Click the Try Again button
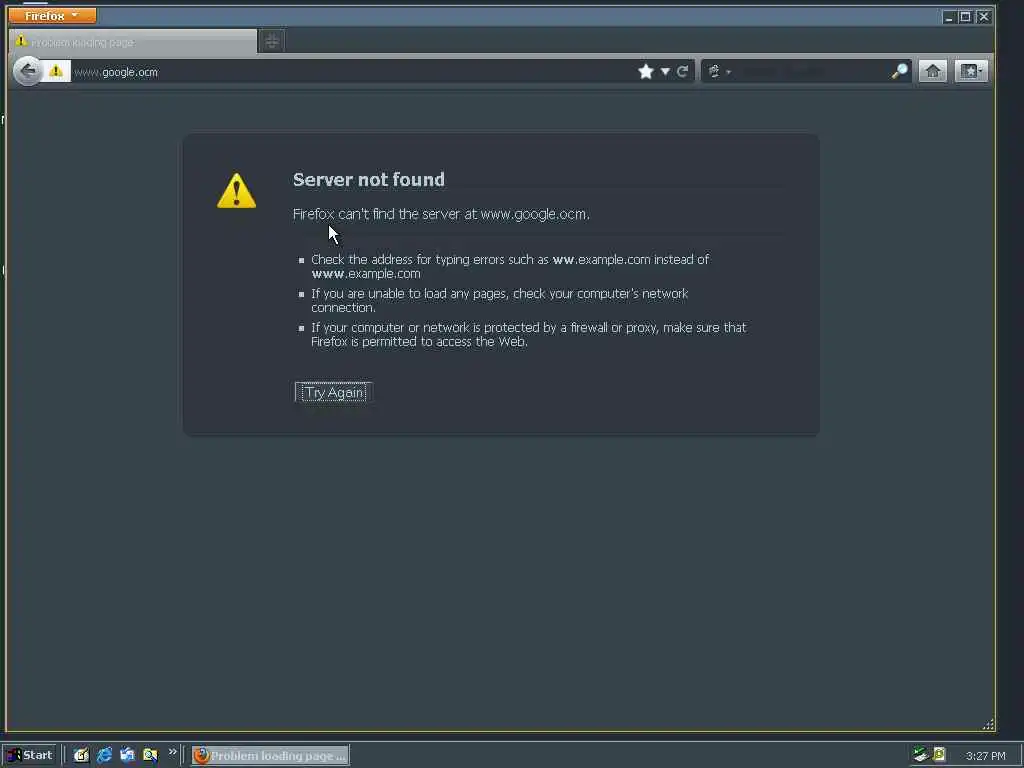The width and height of the screenshot is (1024, 768). click(x=334, y=392)
